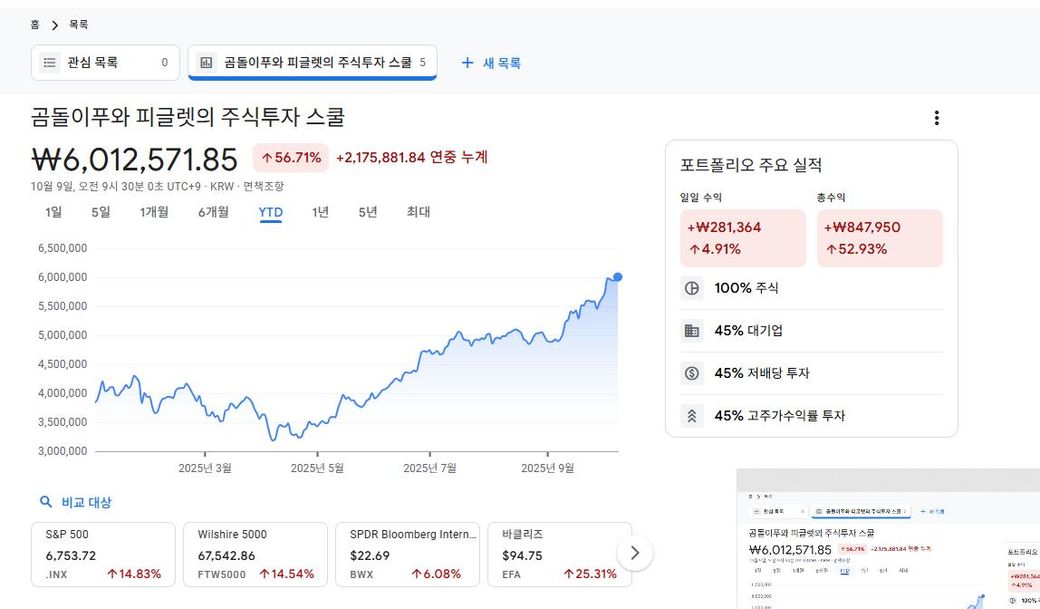
Task: Select the S&P 500 comparison card
Action: click(x=103, y=554)
